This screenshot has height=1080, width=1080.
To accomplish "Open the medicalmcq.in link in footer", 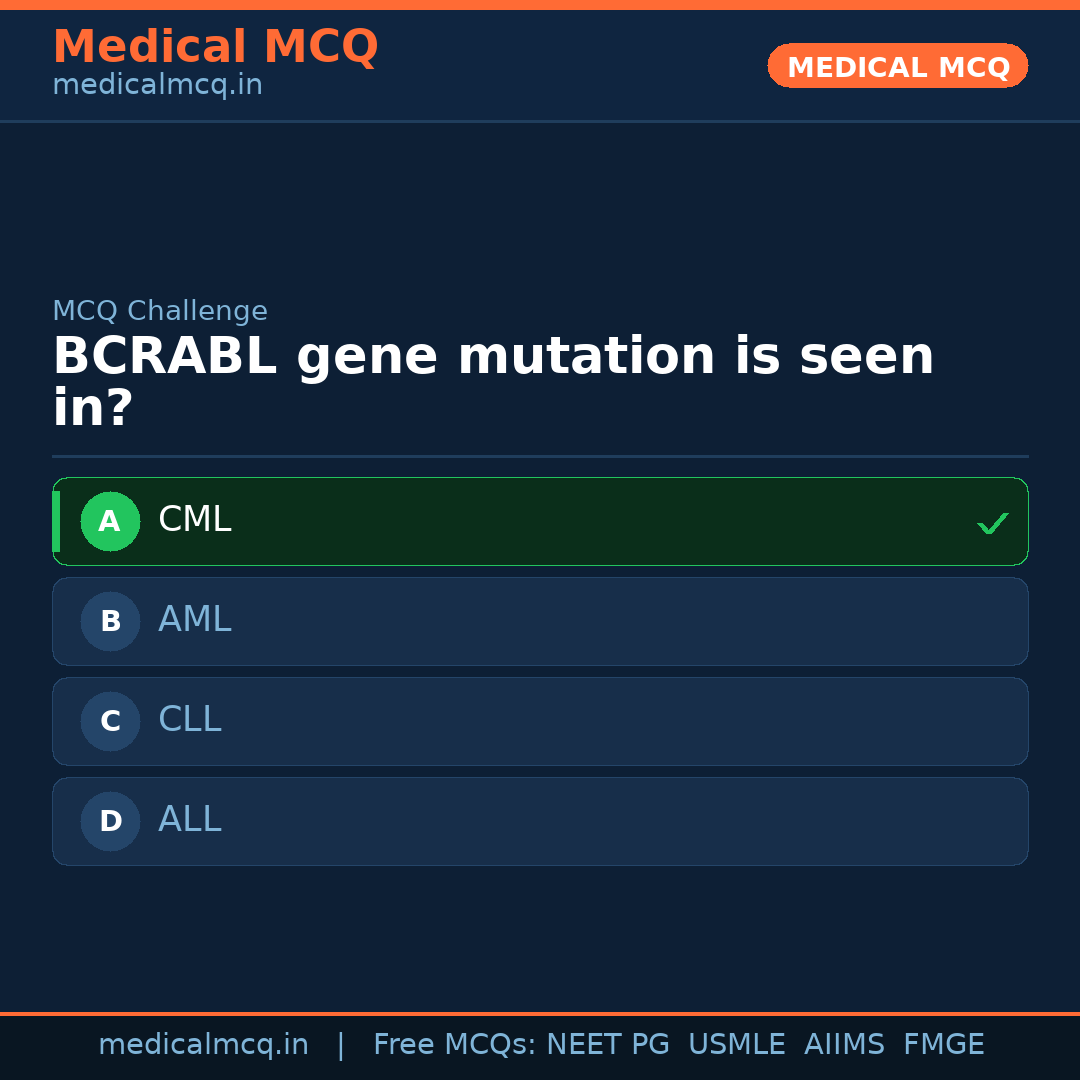I will click(x=203, y=1045).
